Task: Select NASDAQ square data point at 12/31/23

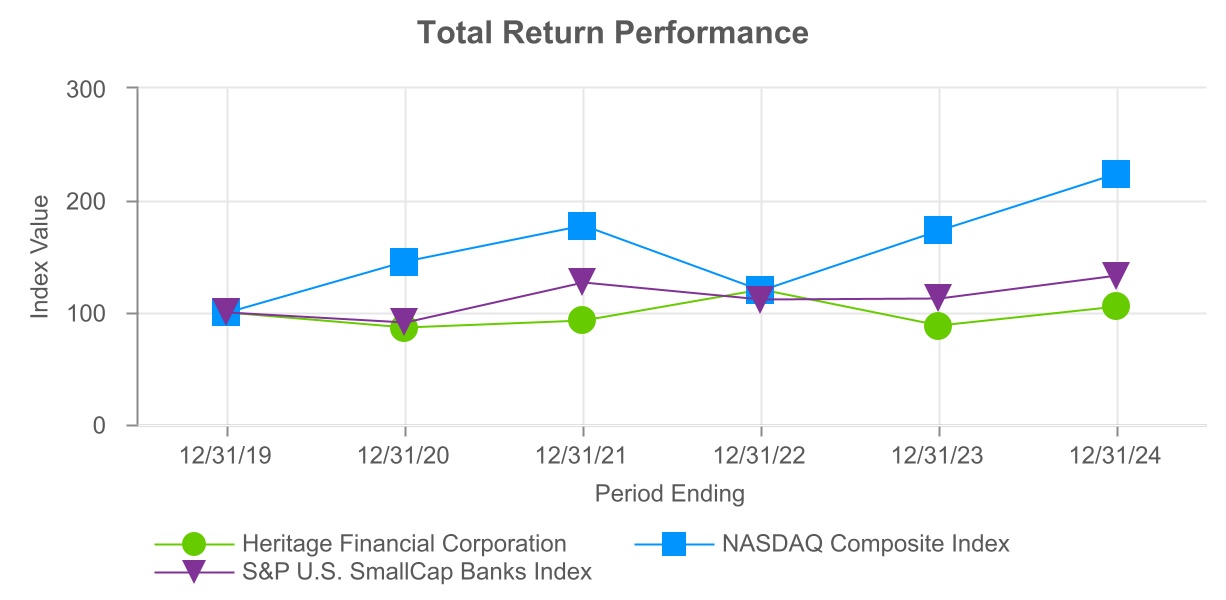Action: tap(938, 230)
